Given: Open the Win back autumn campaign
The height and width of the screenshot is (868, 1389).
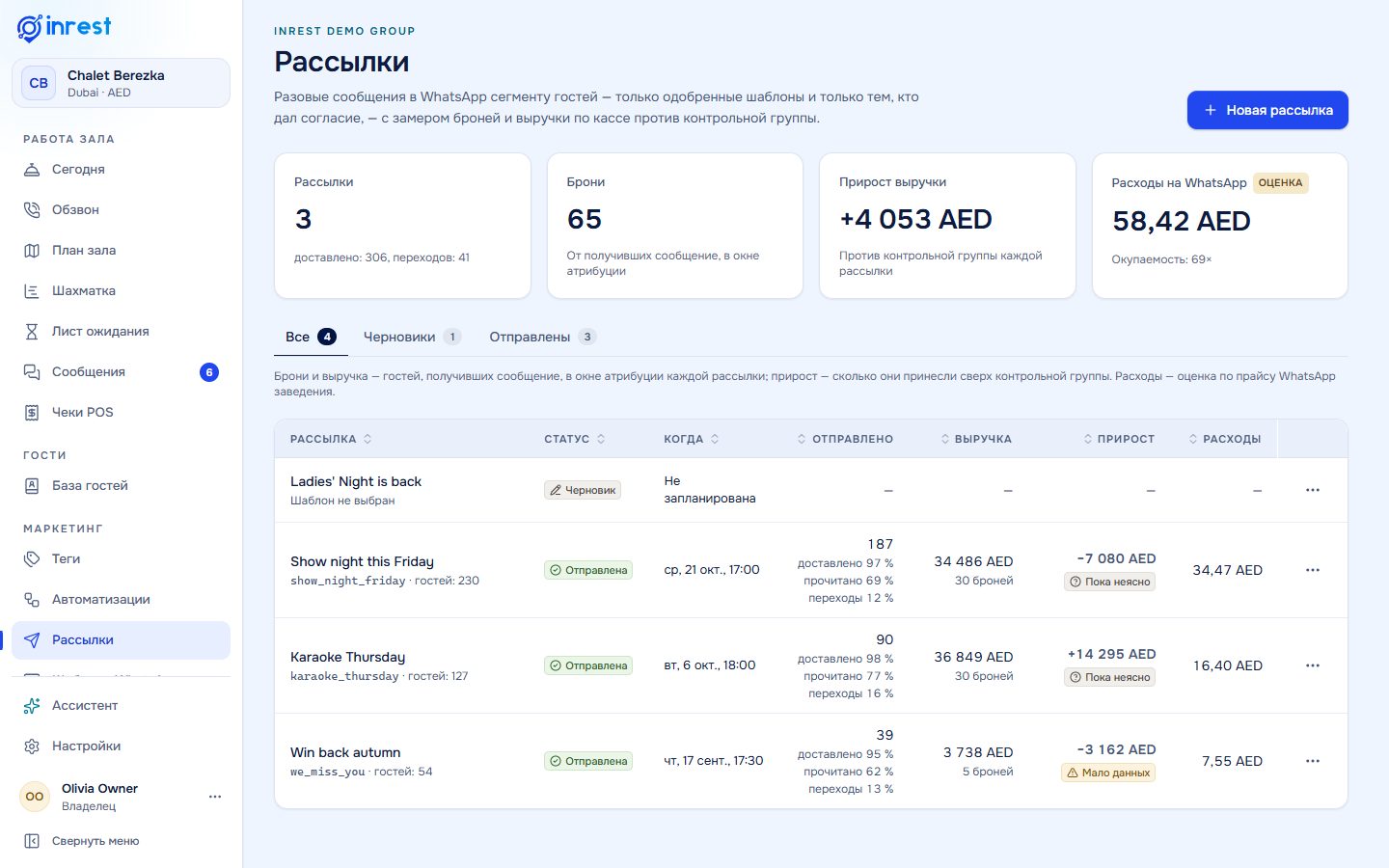Looking at the screenshot, I should click(x=345, y=752).
